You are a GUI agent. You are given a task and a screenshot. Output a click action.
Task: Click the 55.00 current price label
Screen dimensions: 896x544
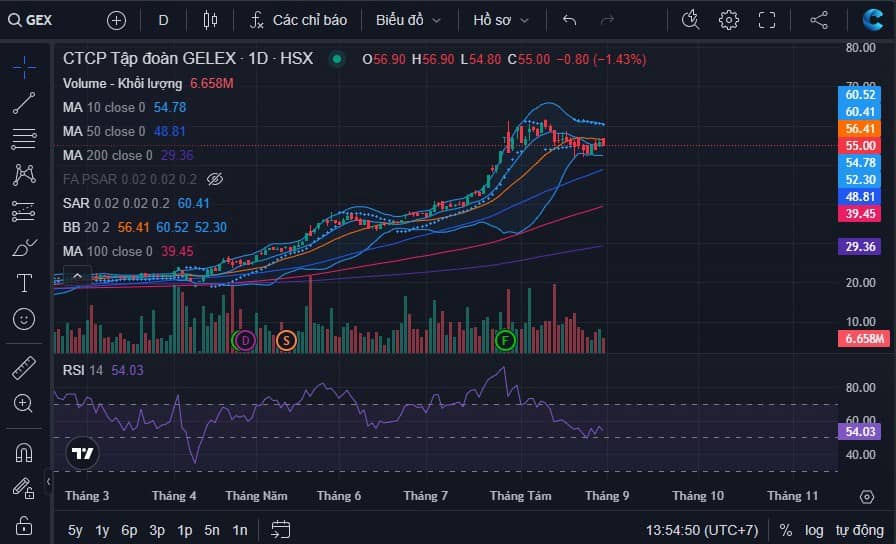860,146
